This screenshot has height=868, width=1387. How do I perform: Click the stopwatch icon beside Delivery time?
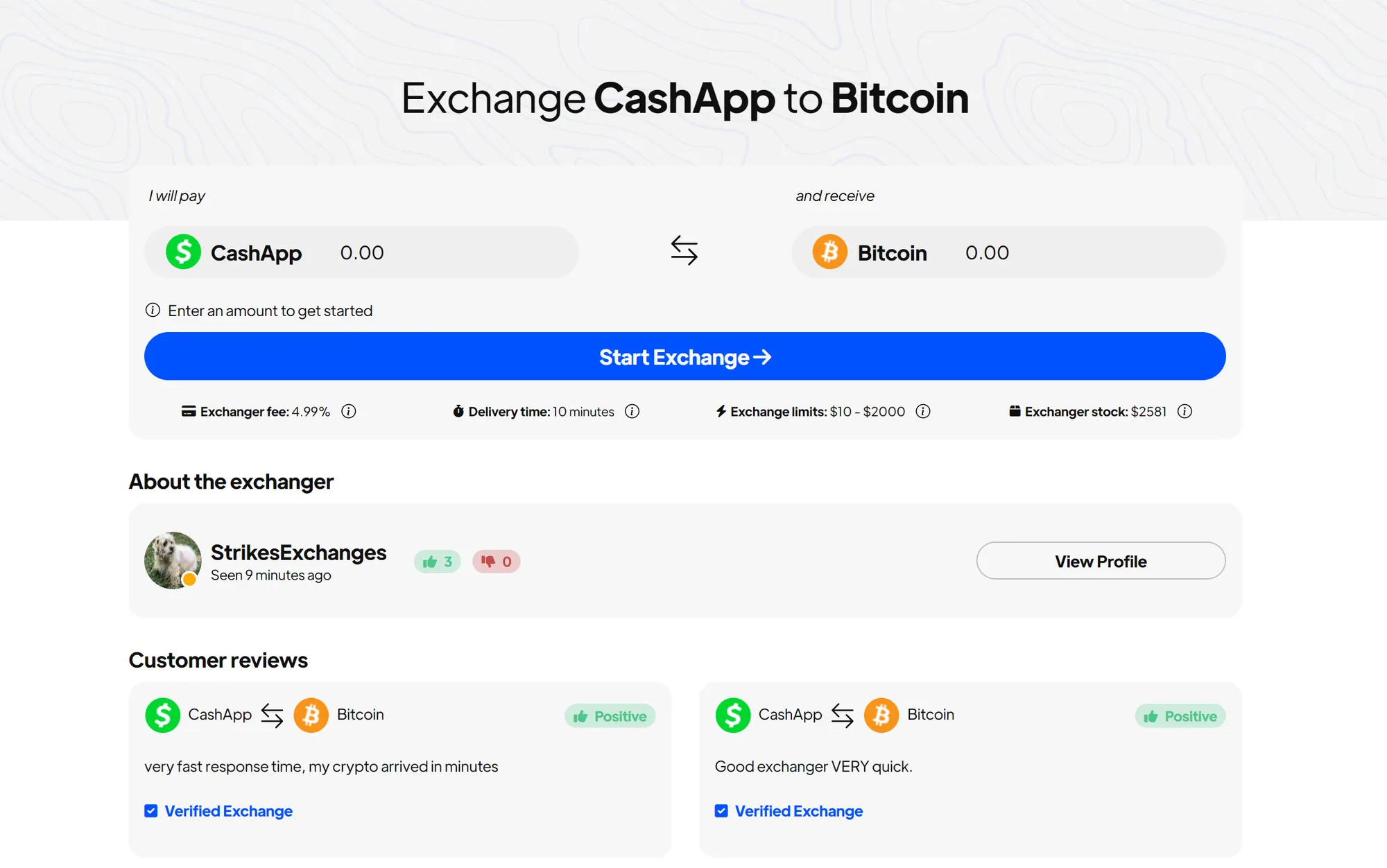tap(458, 411)
